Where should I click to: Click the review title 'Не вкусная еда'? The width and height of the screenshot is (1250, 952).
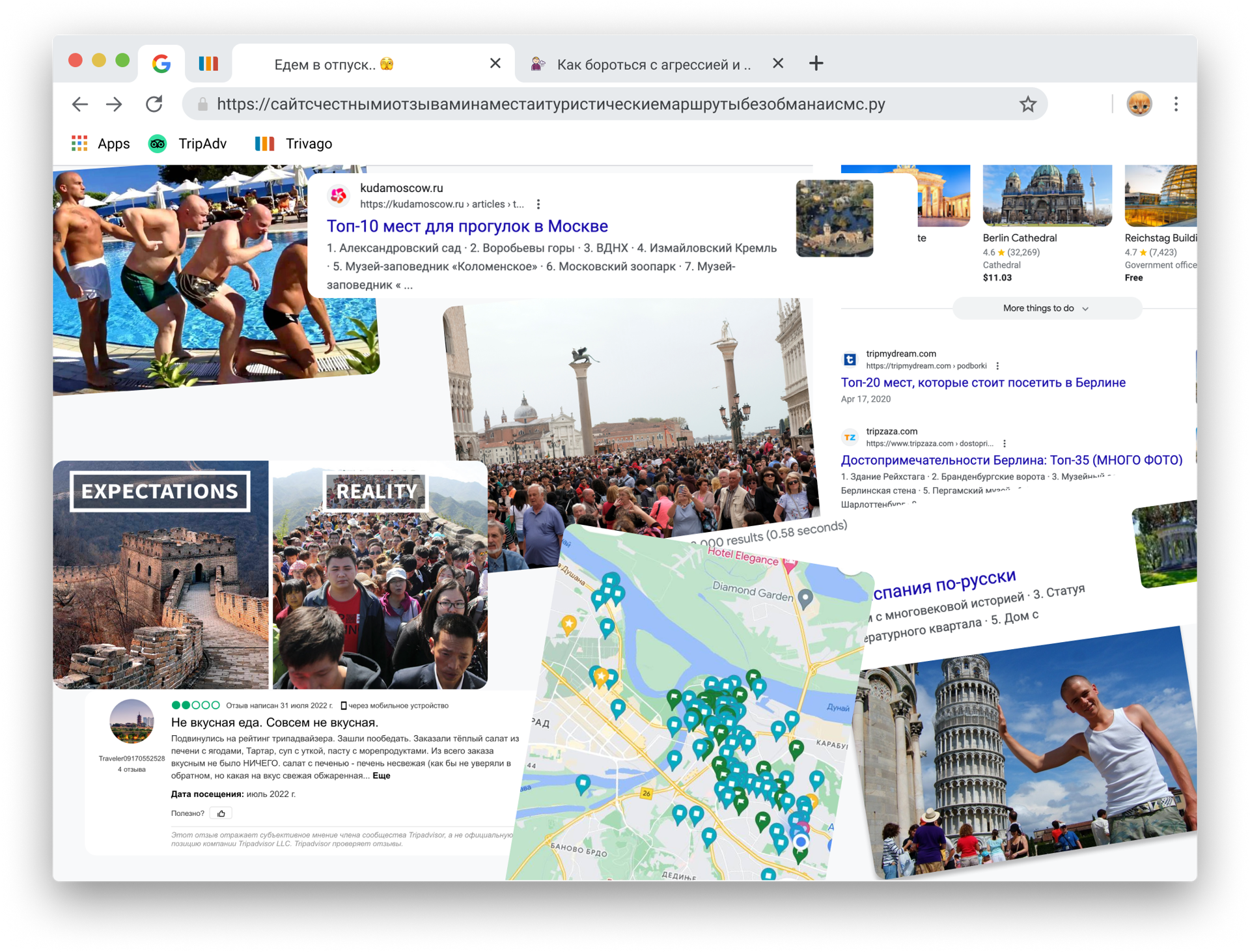pyautogui.click(x=274, y=722)
